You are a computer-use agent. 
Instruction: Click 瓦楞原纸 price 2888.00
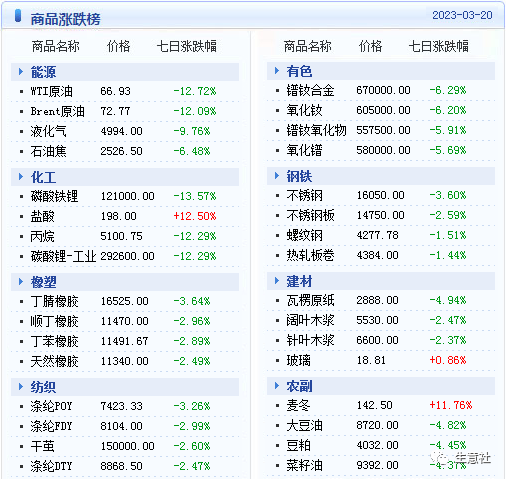click(x=377, y=300)
